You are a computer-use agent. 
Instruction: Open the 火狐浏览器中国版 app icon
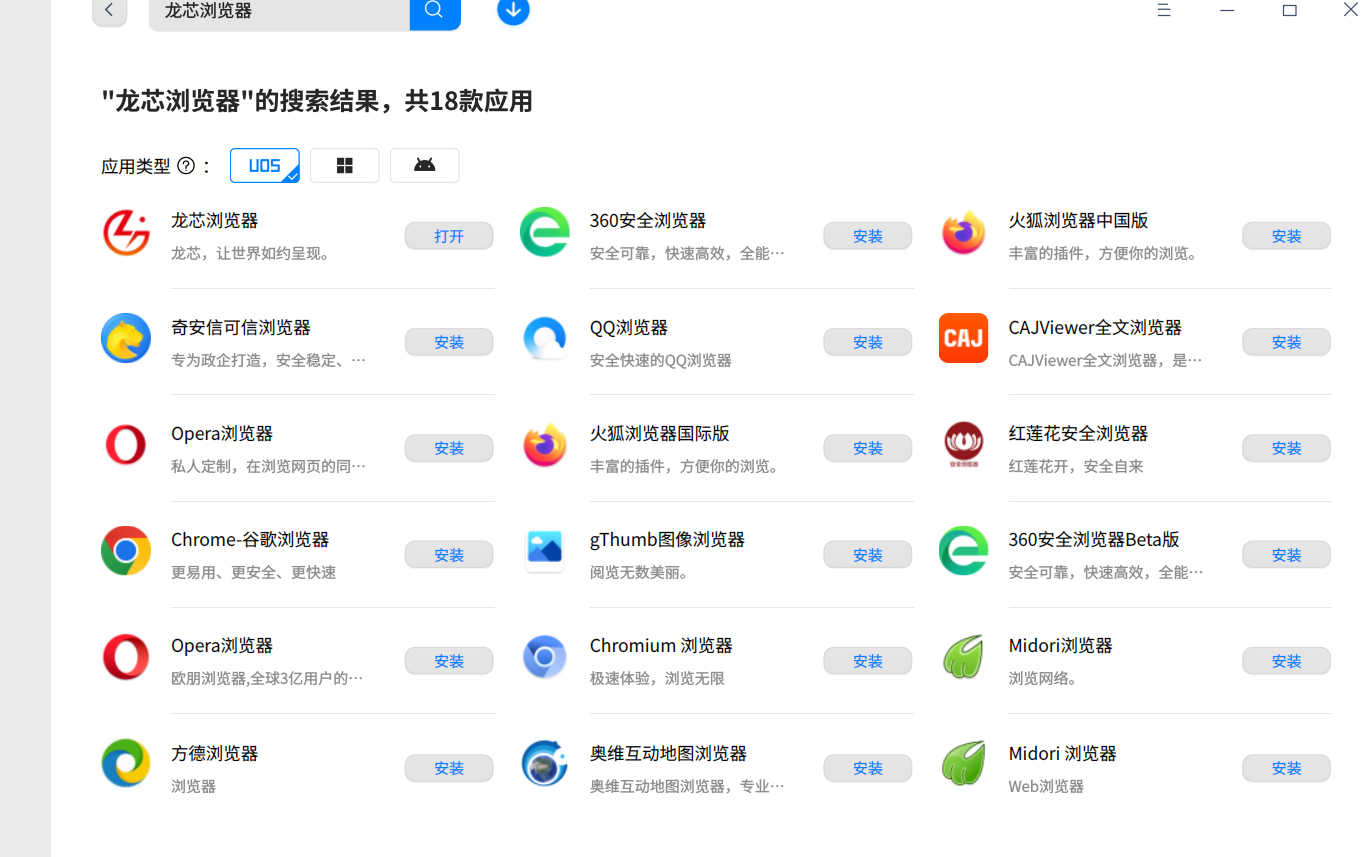964,233
